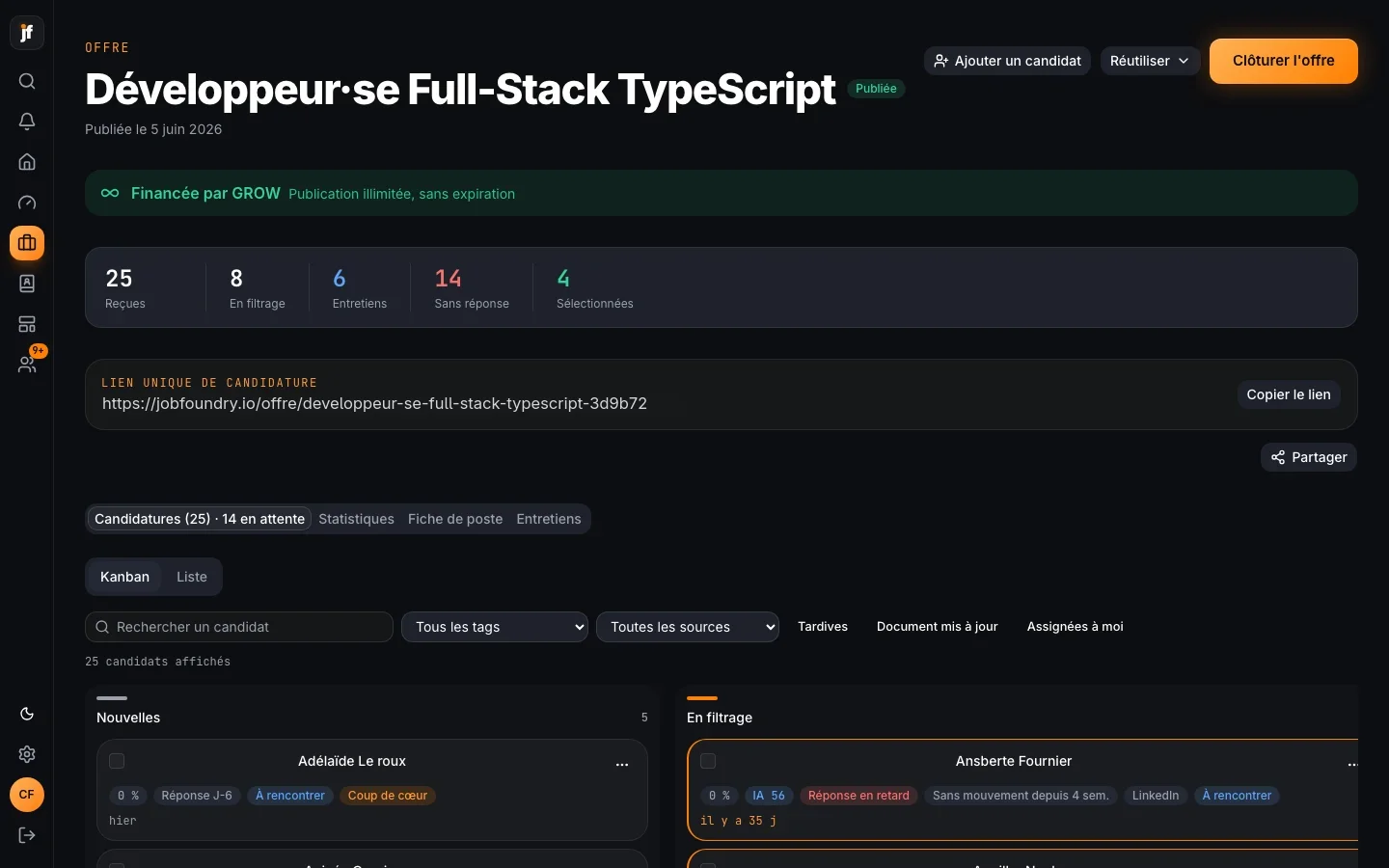Click the 4 Sélectionnées stat
The height and width of the screenshot is (868, 1389).
click(595, 288)
